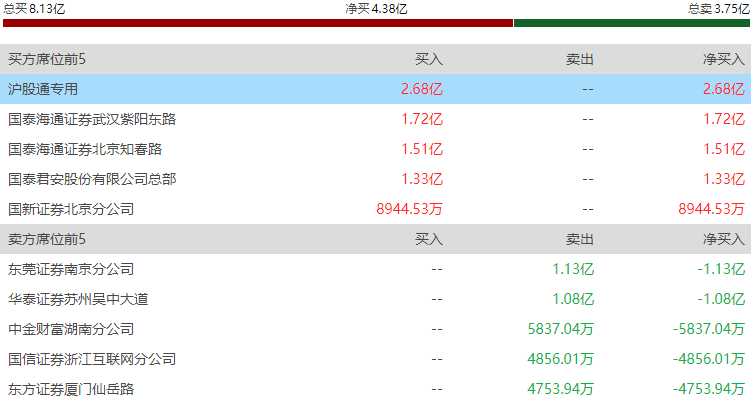Select 国泰海通证券武汉紫阳东路 seat name
751x397 pixels.
click(x=92, y=119)
